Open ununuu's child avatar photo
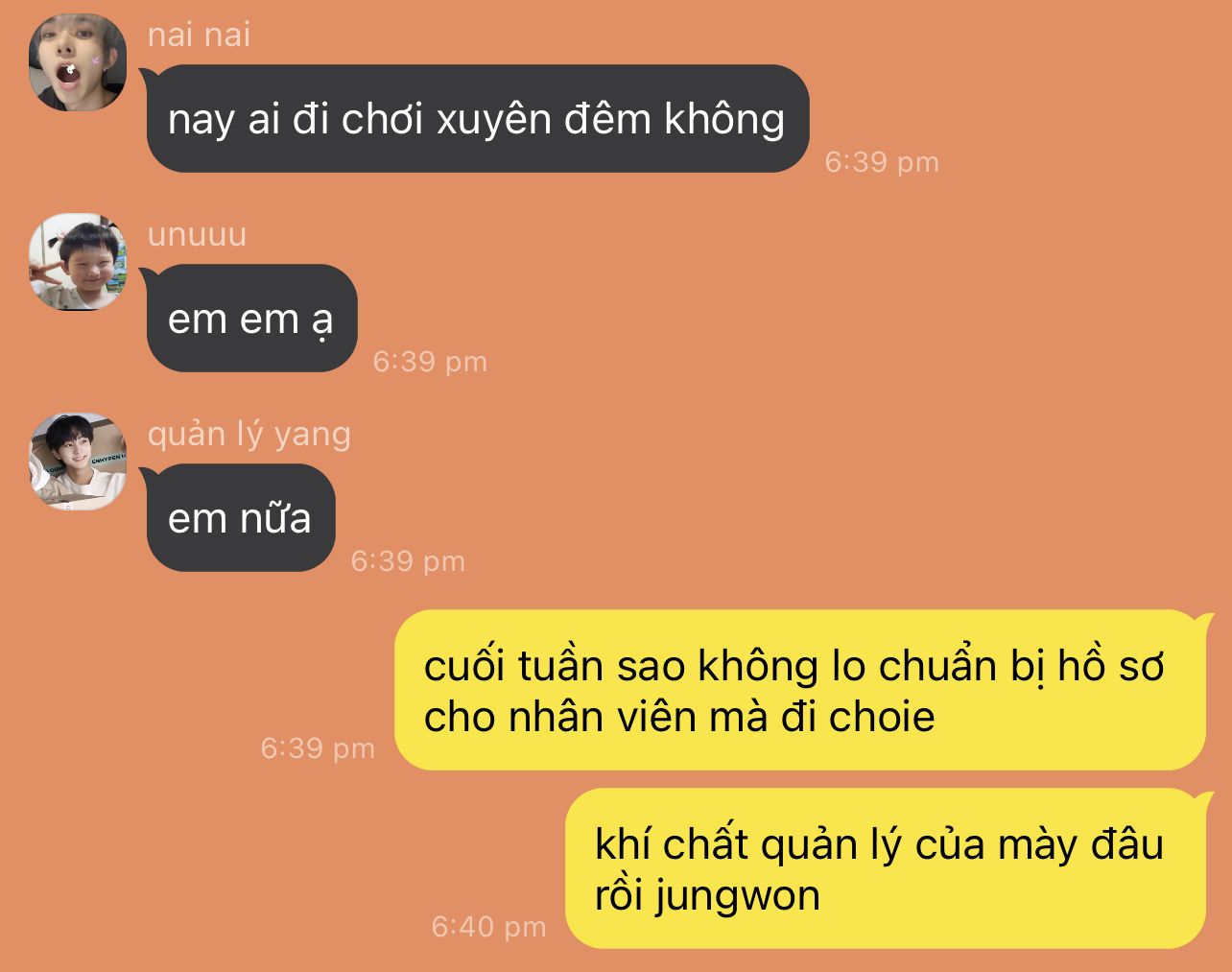Image resolution: width=1232 pixels, height=972 pixels. 78,262
